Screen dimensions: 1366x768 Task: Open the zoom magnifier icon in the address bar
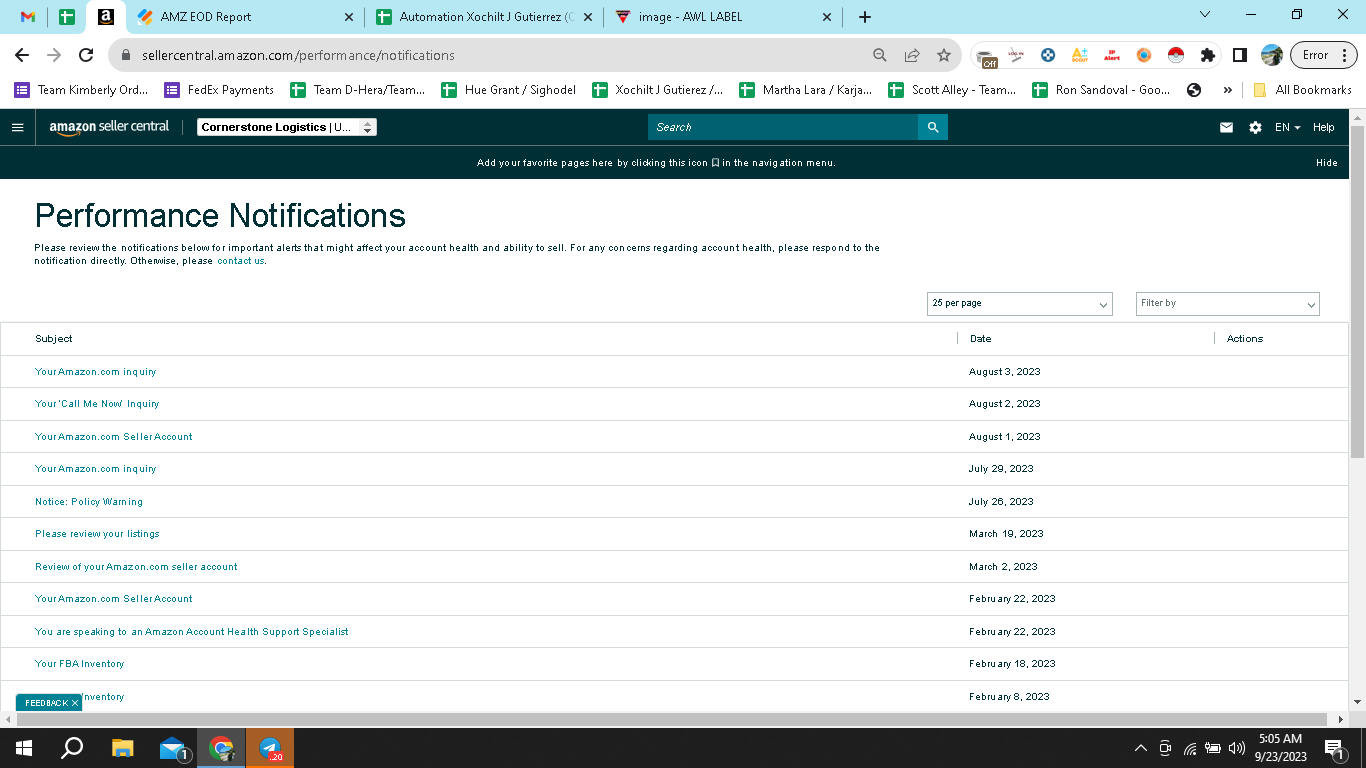880,55
